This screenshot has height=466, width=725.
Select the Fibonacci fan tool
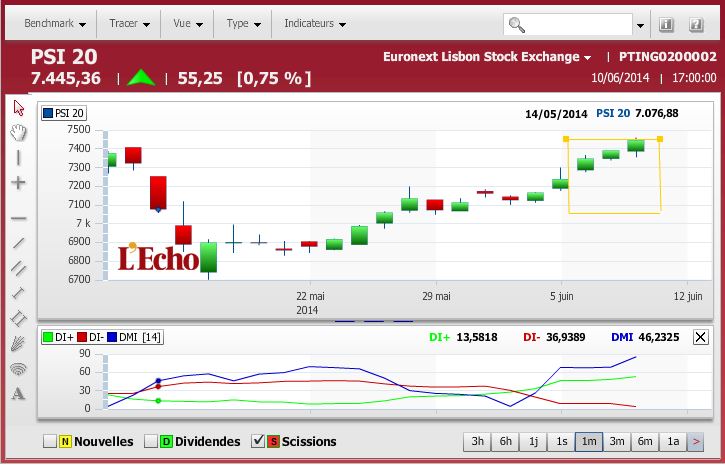pyautogui.click(x=18, y=343)
